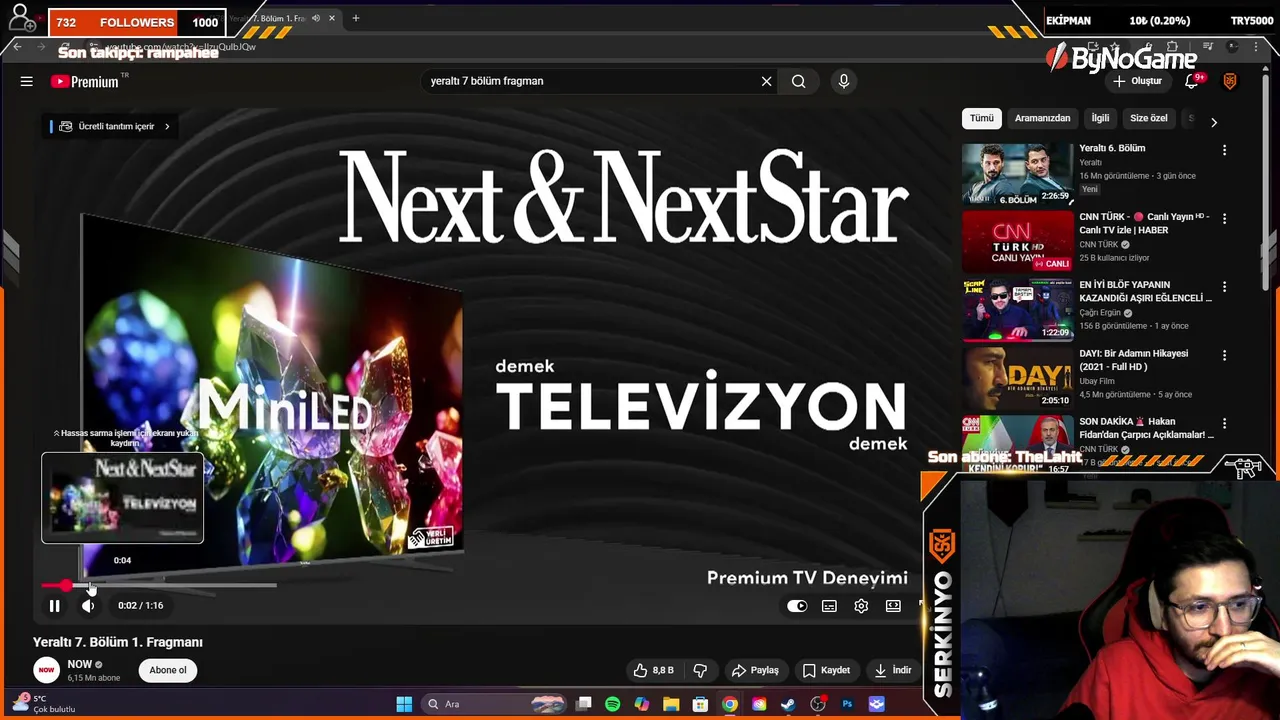Show more filter chips with right arrow
Viewport: 1280px width, 720px height.
pyautogui.click(x=1214, y=122)
